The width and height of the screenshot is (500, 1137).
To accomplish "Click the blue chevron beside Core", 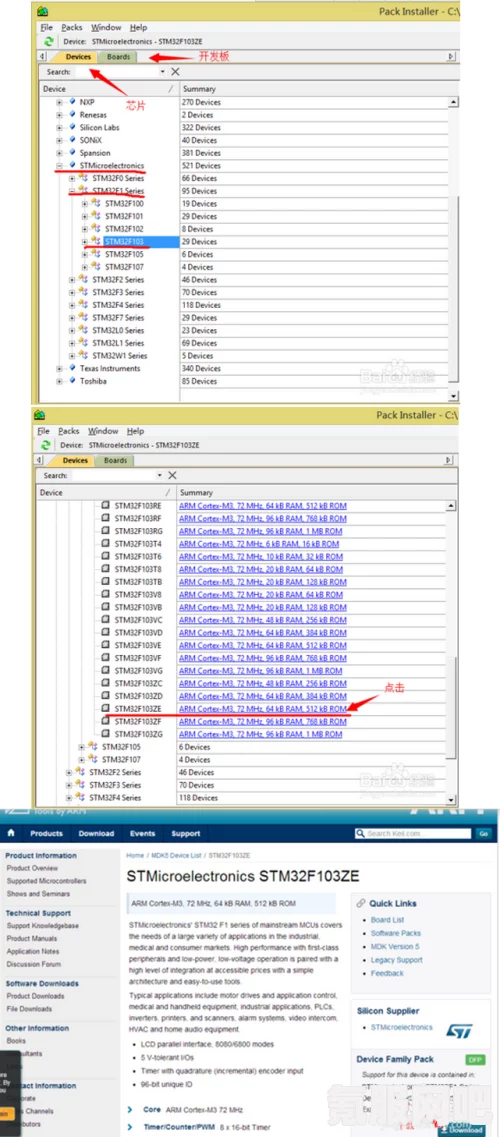I will click(x=130, y=1109).
